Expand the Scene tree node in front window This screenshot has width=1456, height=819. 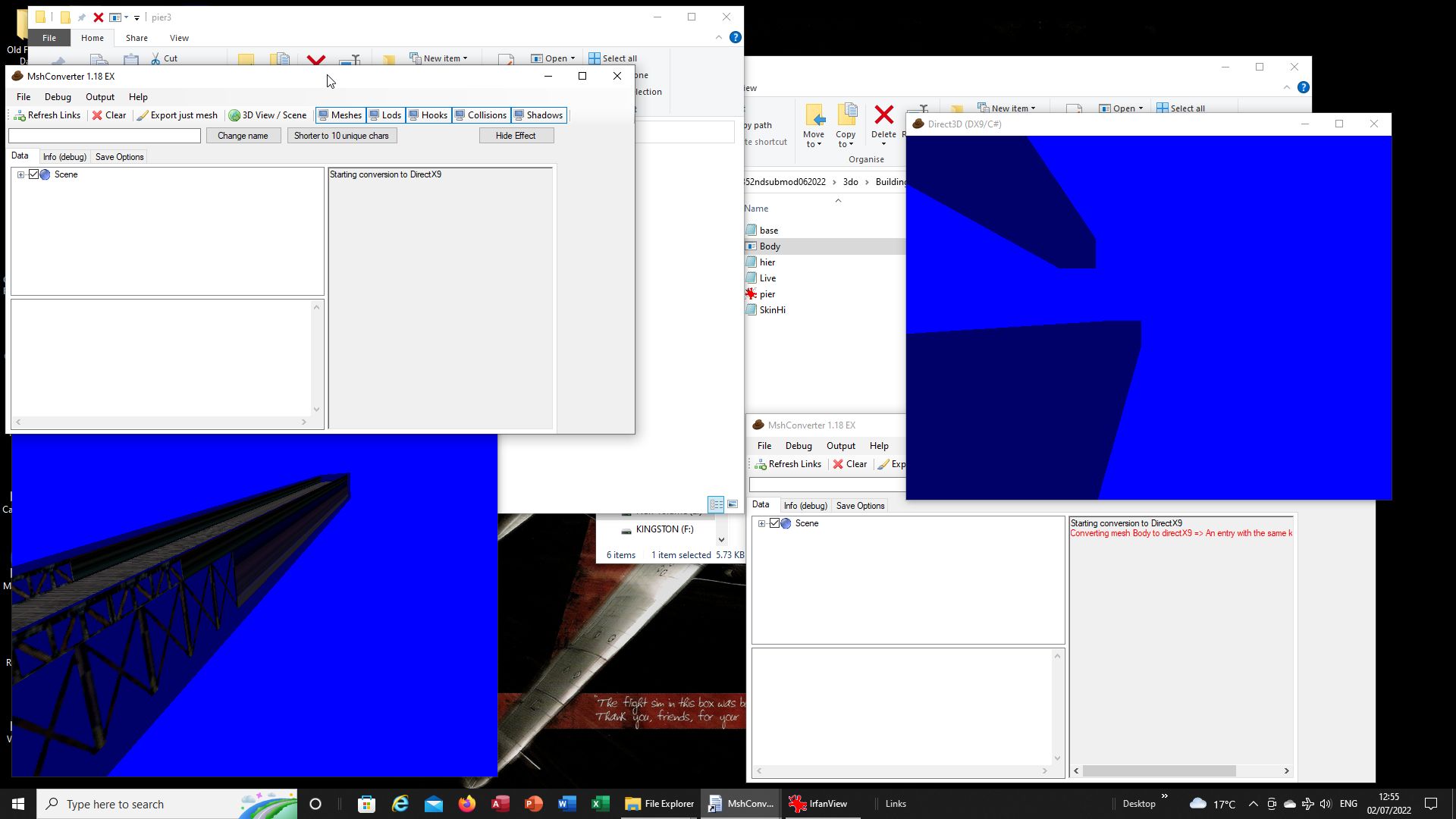pyautogui.click(x=21, y=174)
